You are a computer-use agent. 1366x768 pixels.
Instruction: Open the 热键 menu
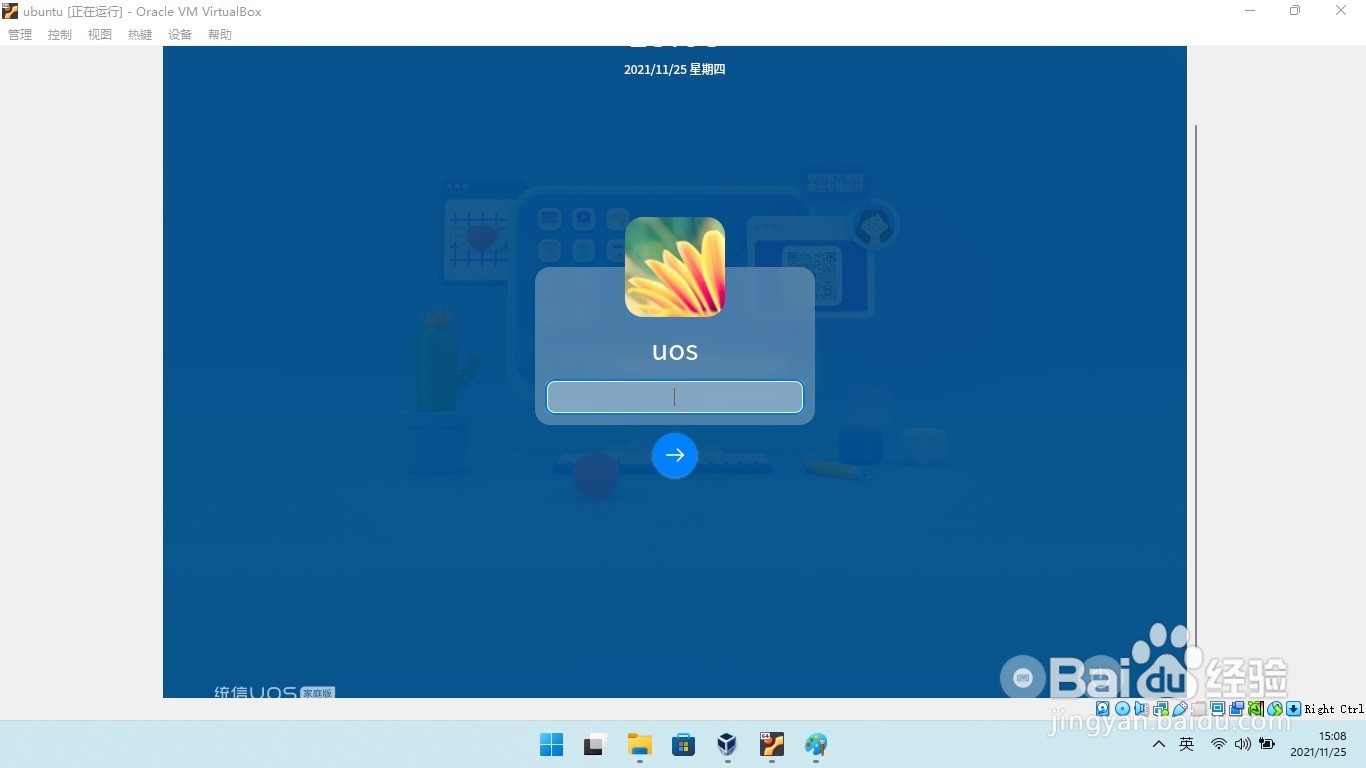140,34
